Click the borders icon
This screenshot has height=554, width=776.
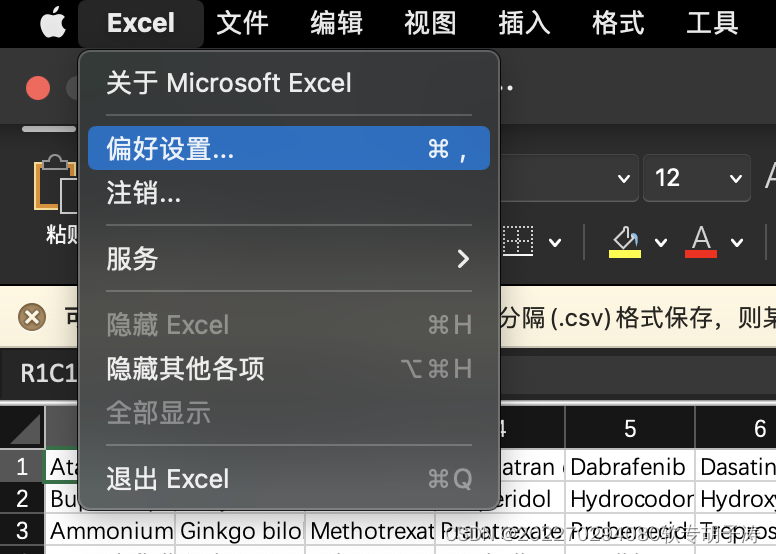click(x=518, y=241)
